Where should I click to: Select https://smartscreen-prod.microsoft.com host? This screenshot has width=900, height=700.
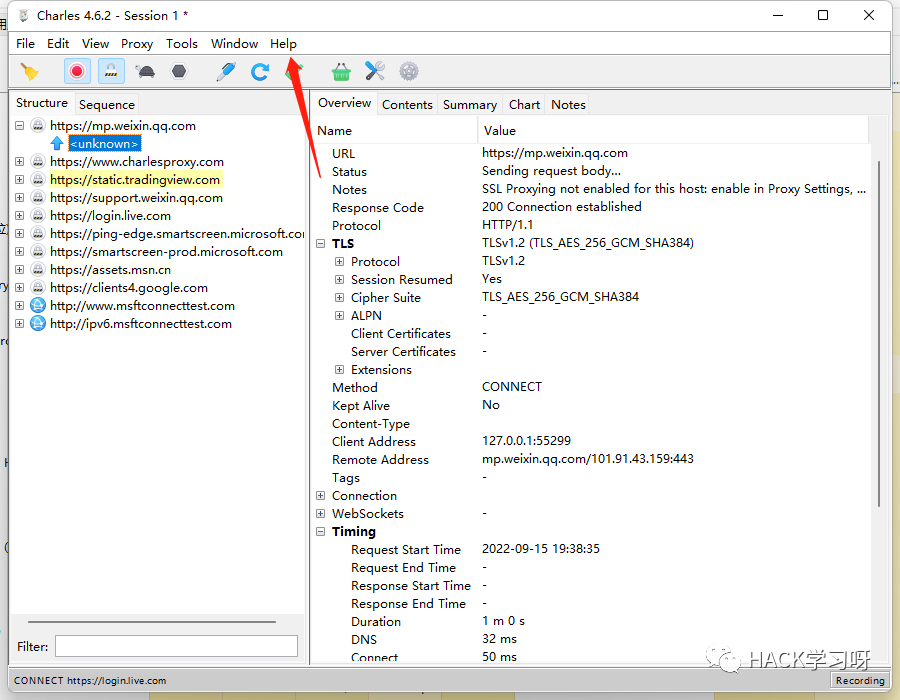166,252
